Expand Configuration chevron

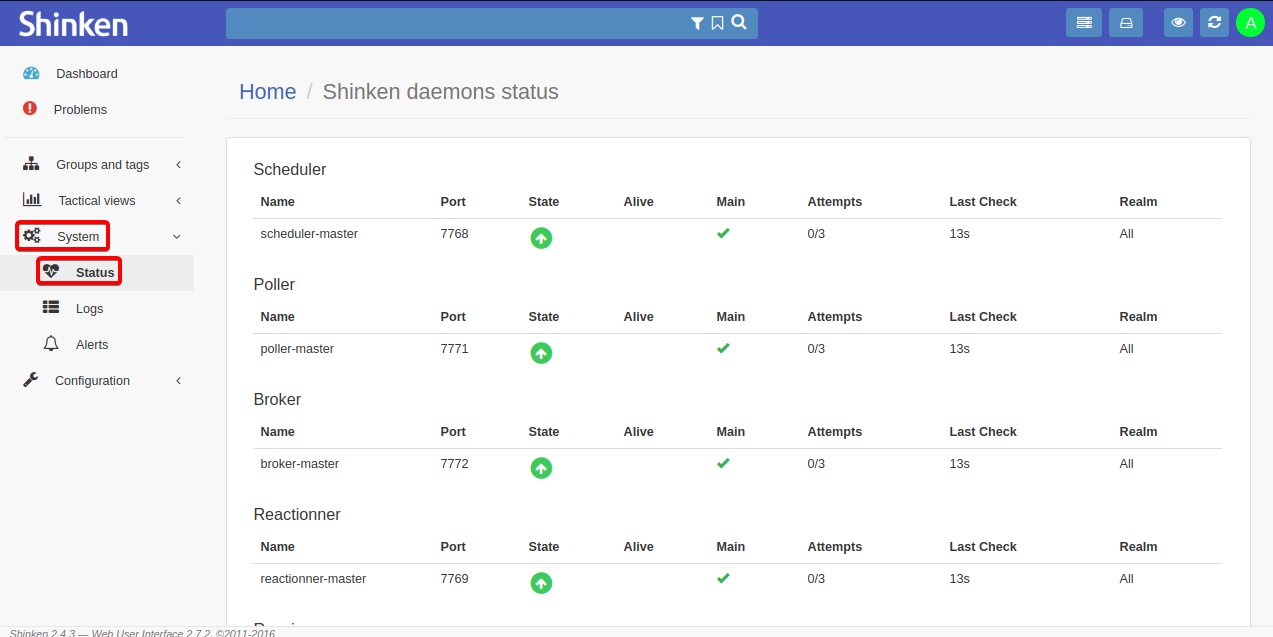point(178,381)
